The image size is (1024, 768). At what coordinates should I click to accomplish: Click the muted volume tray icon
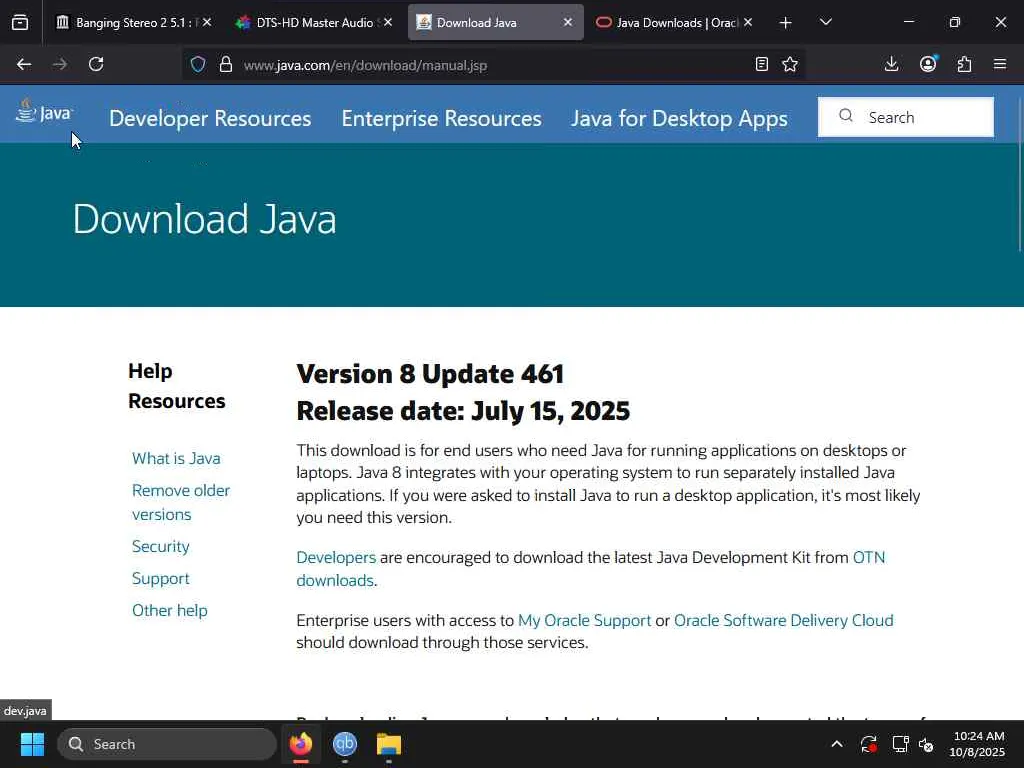pos(926,744)
